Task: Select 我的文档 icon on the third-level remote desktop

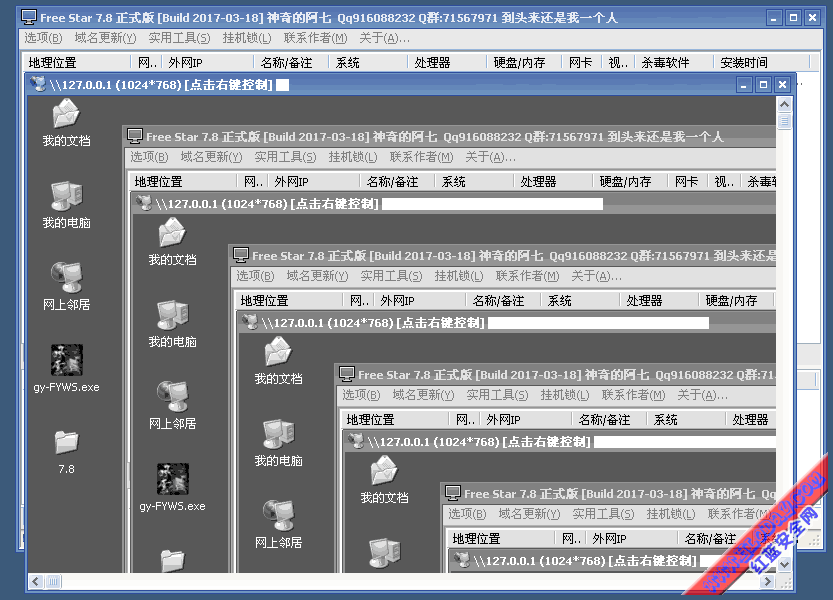Action: (278, 361)
